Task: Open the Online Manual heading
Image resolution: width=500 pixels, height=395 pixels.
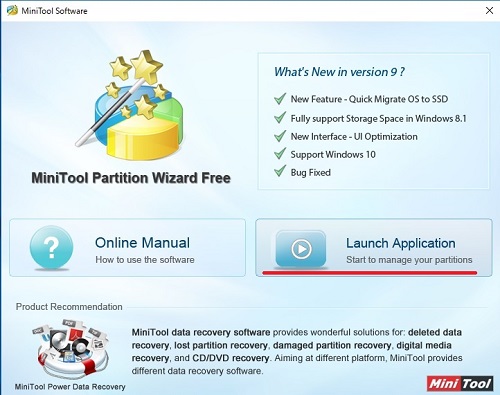Action: click(x=142, y=243)
